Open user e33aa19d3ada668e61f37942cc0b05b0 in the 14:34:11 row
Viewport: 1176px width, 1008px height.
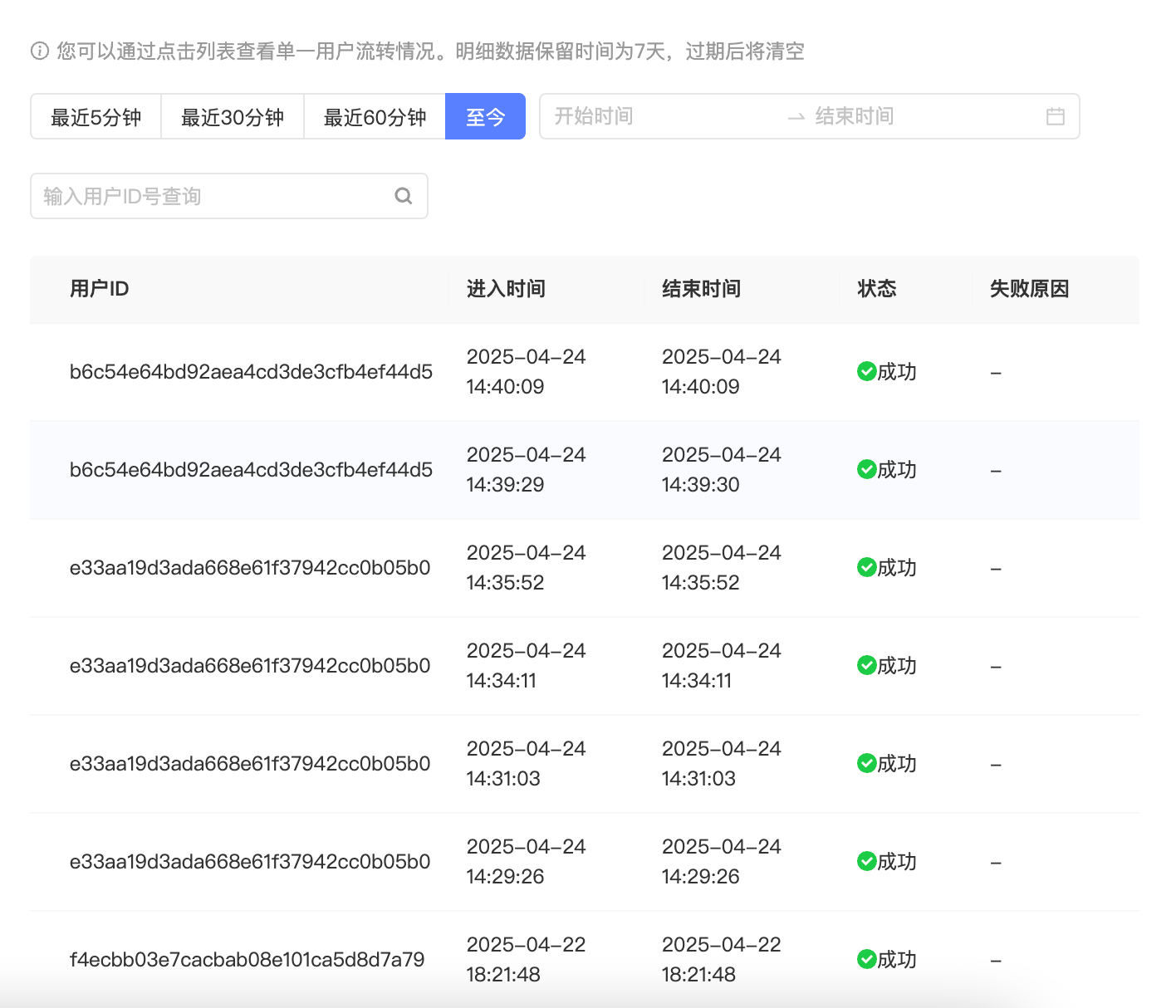click(x=250, y=666)
